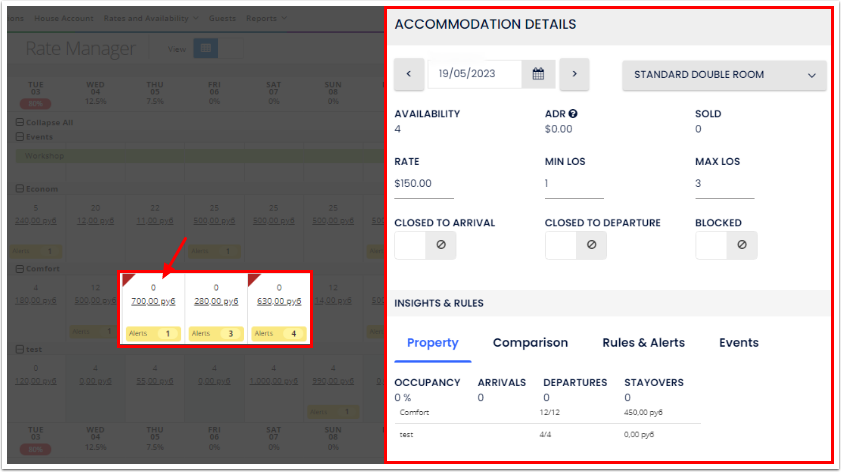
Task: Click the Rate input field showing $150.00
Action: point(424,184)
